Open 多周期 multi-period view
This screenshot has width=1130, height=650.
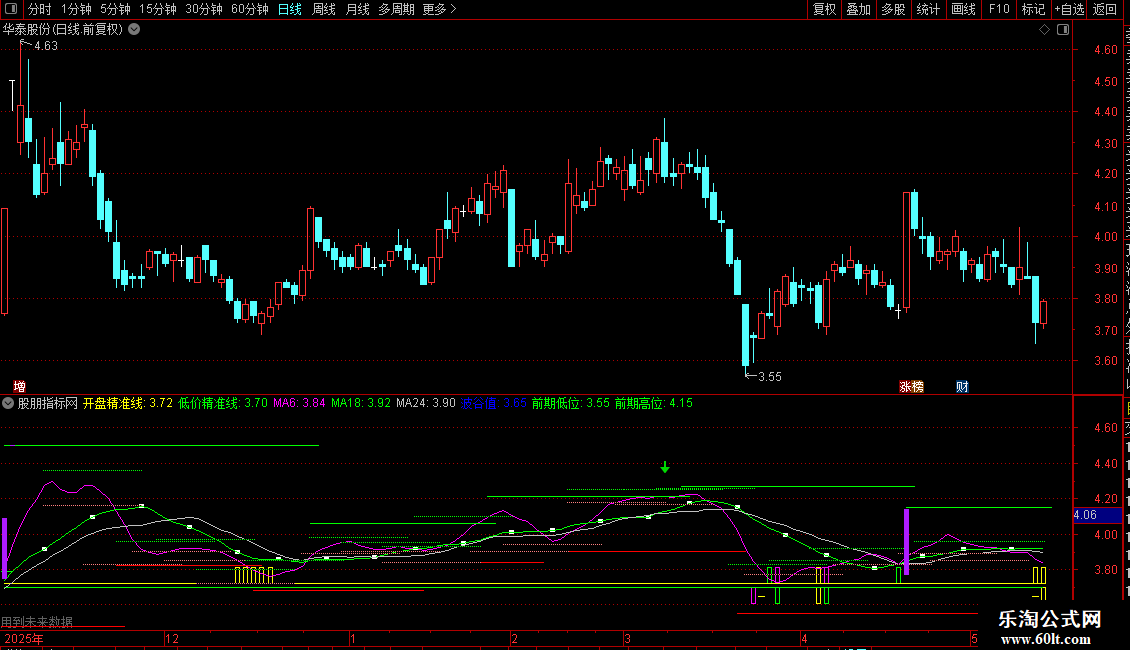coord(396,9)
